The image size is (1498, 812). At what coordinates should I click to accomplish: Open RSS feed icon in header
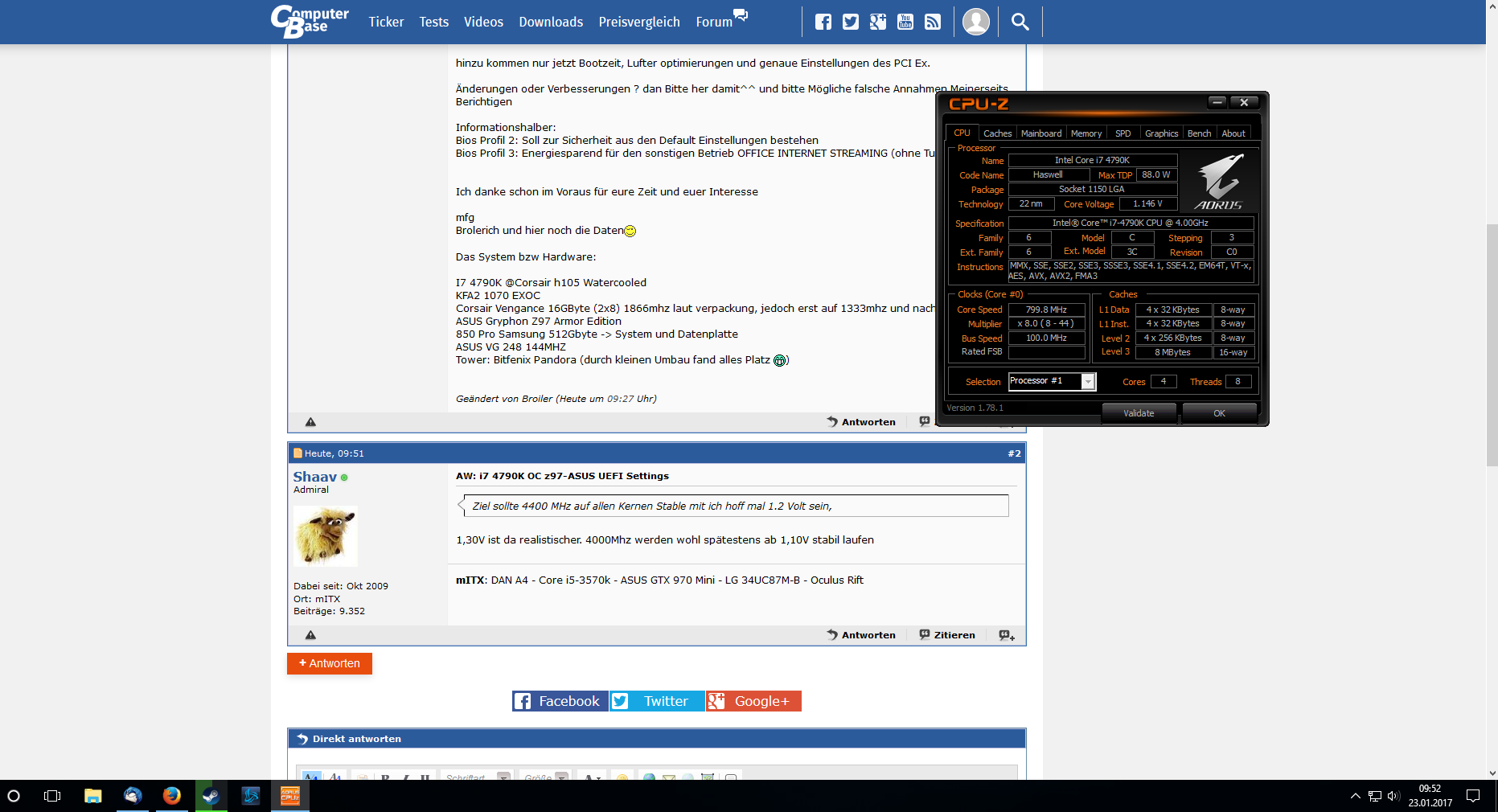(933, 22)
